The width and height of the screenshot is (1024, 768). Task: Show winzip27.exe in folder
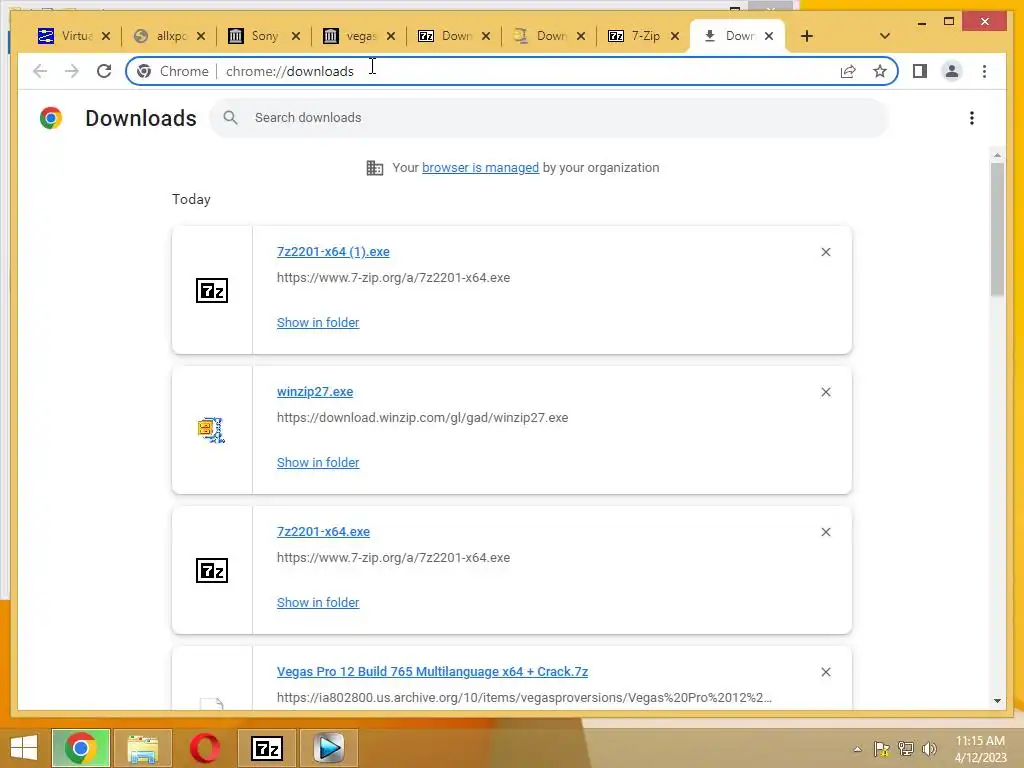pos(318,462)
